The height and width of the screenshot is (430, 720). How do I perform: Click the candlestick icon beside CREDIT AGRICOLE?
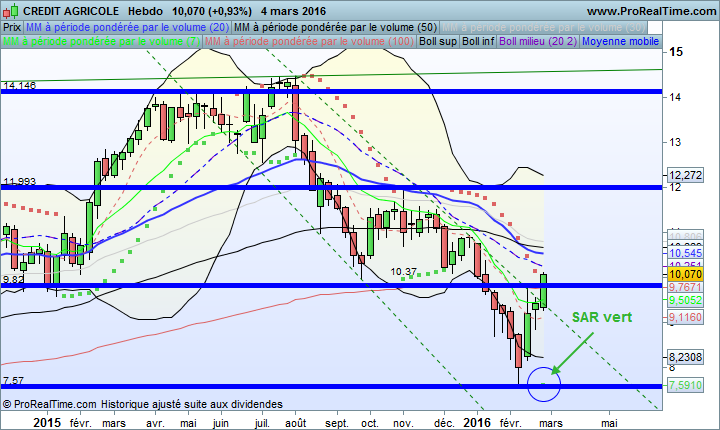[x=11, y=10]
